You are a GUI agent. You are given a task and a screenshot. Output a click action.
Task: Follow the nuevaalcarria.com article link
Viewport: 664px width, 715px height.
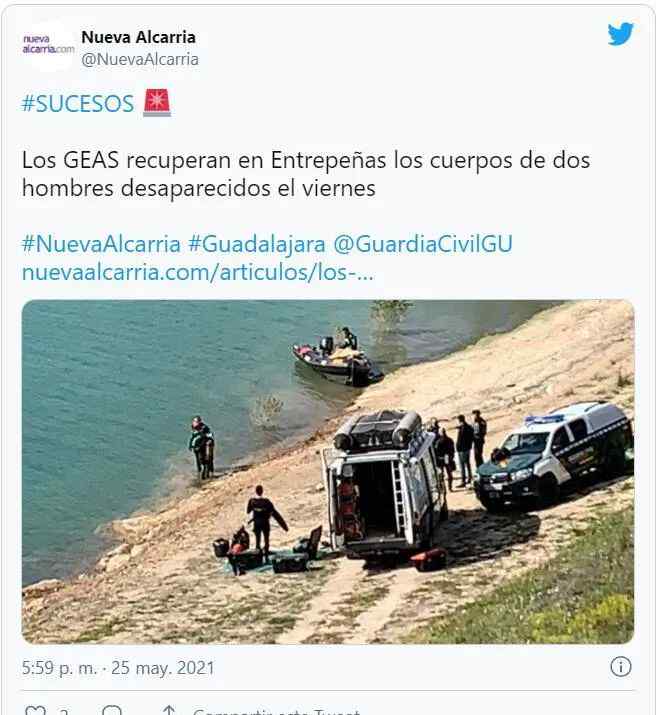click(197, 273)
